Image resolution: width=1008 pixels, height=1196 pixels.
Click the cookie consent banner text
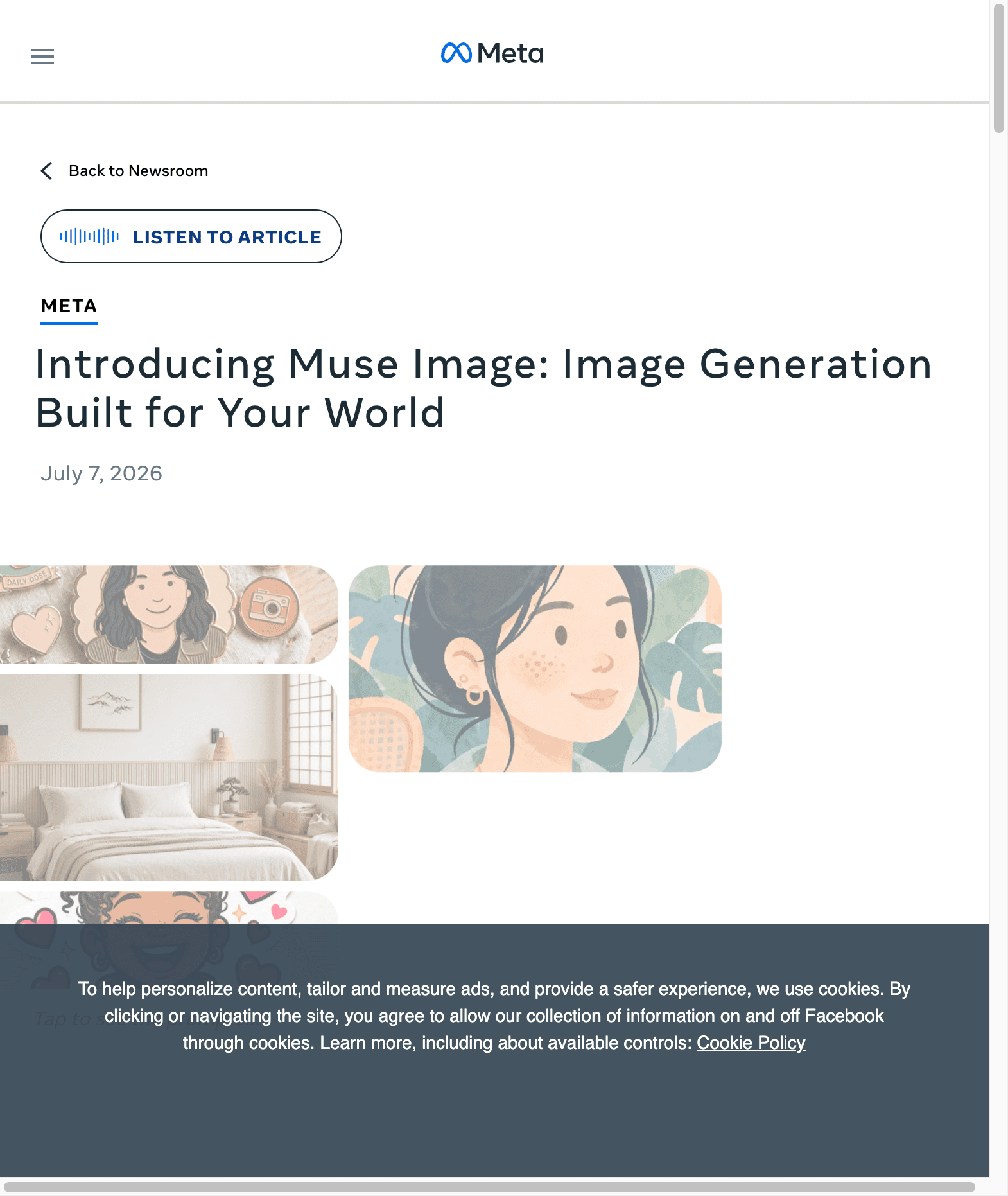click(x=494, y=1016)
